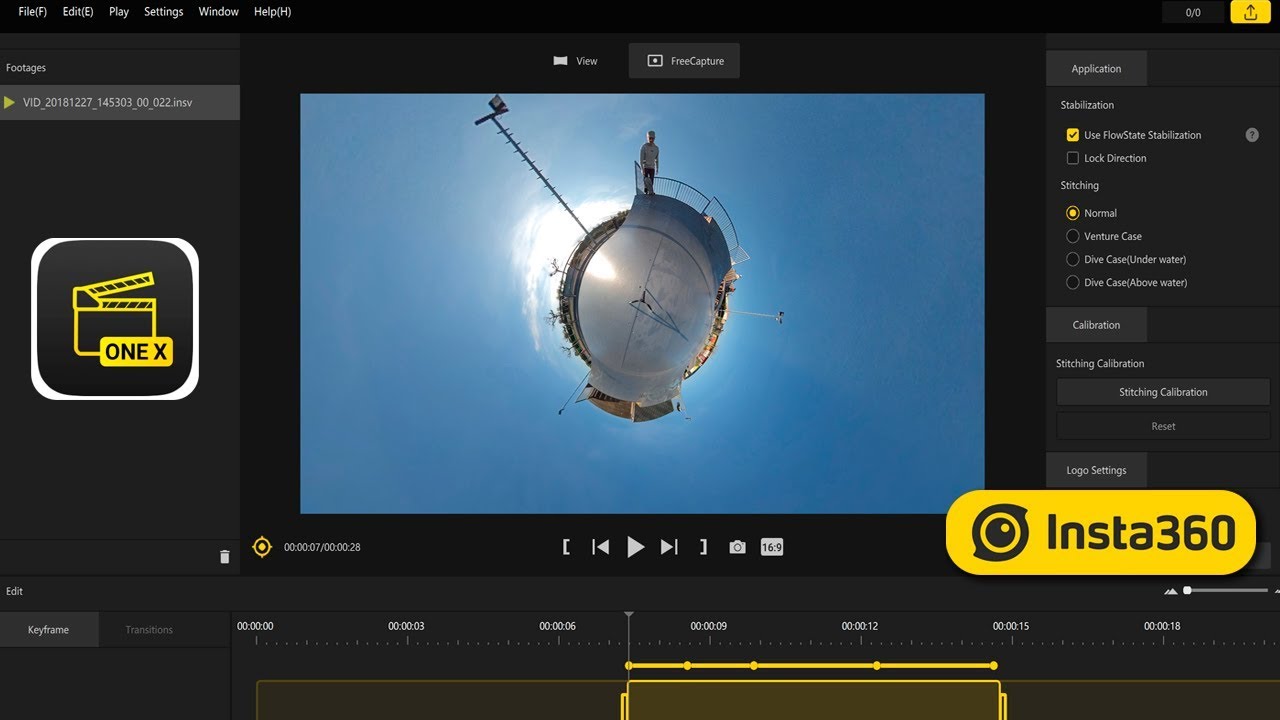The height and width of the screenshot is (720, 1280).
Task: Toggle the Lock Direction checkbox
Action: point(1073,158)
